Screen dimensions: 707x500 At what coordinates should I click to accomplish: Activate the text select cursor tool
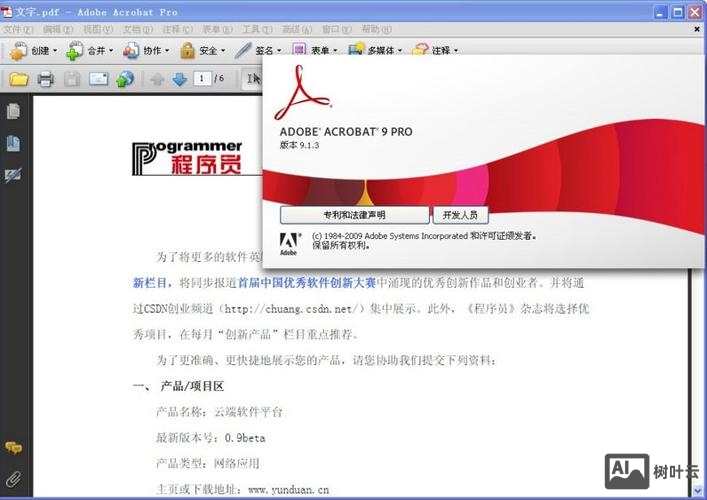pyautogui.click(x=254, y=79)
